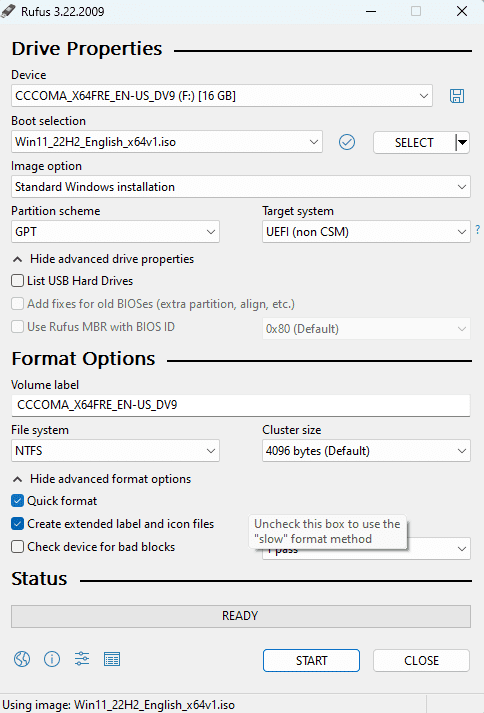Image resolution: width=484 pixels, height=713 pixels.
Task: Open the settings sliders icon
Action: point(82,658)
